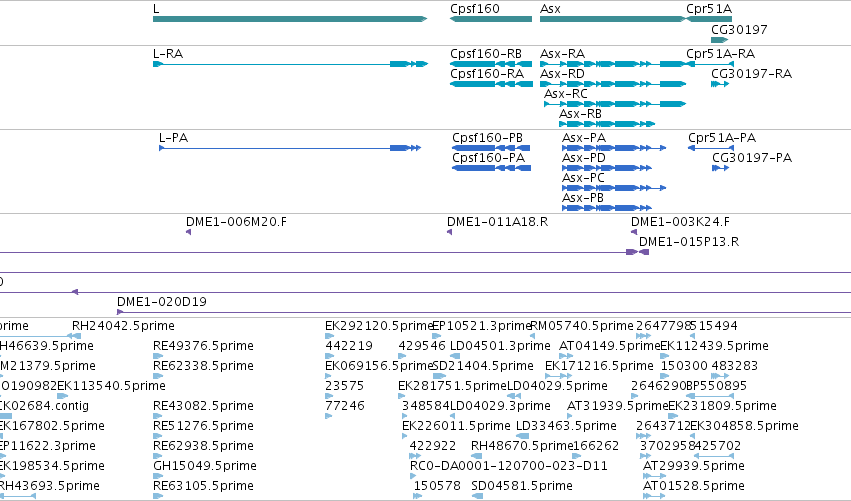
Task: Click the 422922 EST label
Action: click(x=433, y=446)
